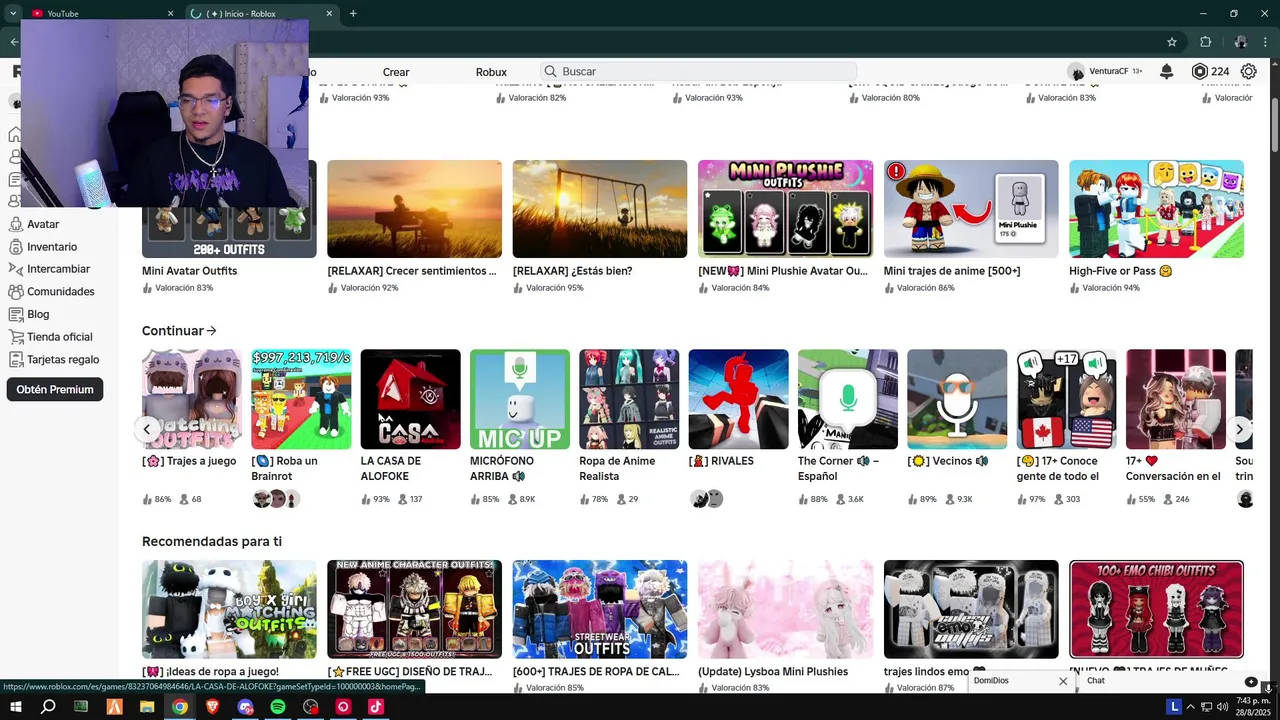Click the Comunidades sidebar icon
Screen dimensions: 1280x720
click(15, 292)
